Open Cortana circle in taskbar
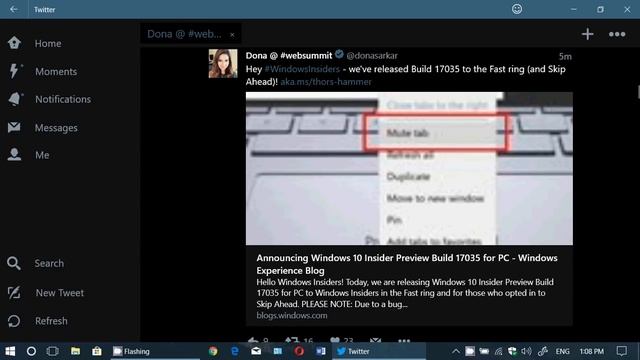Viewport: 640px width, 360px height. [x=31, y=351]
